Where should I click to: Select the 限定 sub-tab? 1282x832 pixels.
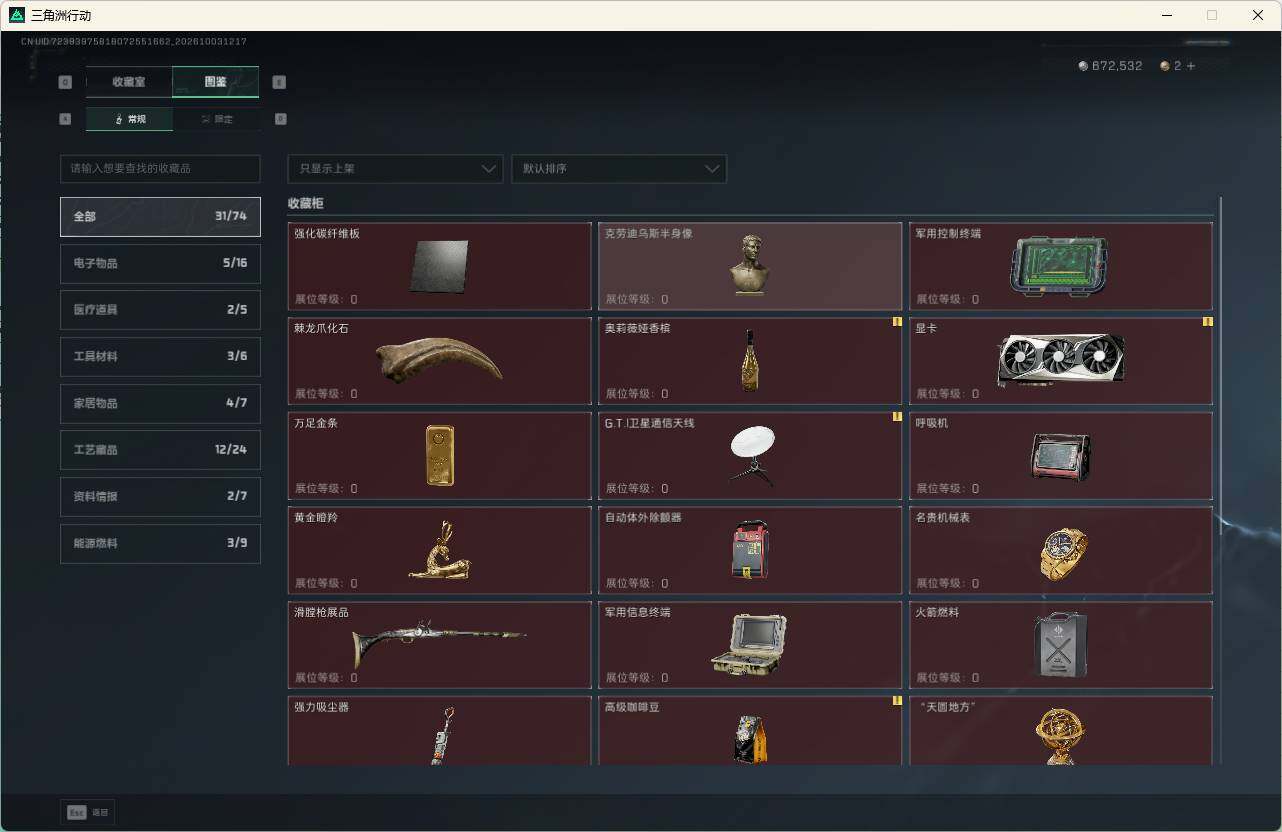[x=216, y=119]
